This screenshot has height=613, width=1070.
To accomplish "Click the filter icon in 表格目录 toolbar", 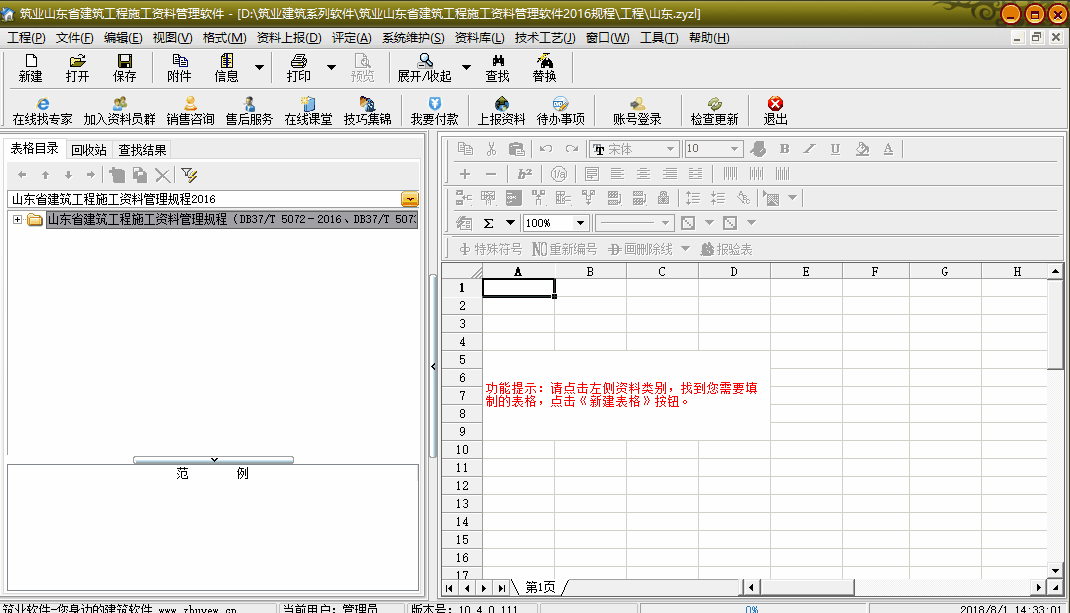I will (189, 175).
